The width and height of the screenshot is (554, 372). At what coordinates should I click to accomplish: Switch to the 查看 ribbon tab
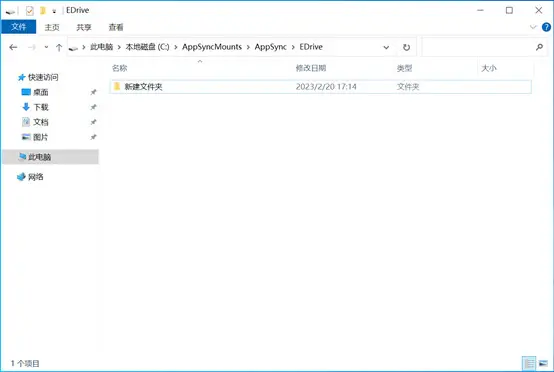point(116,27)
